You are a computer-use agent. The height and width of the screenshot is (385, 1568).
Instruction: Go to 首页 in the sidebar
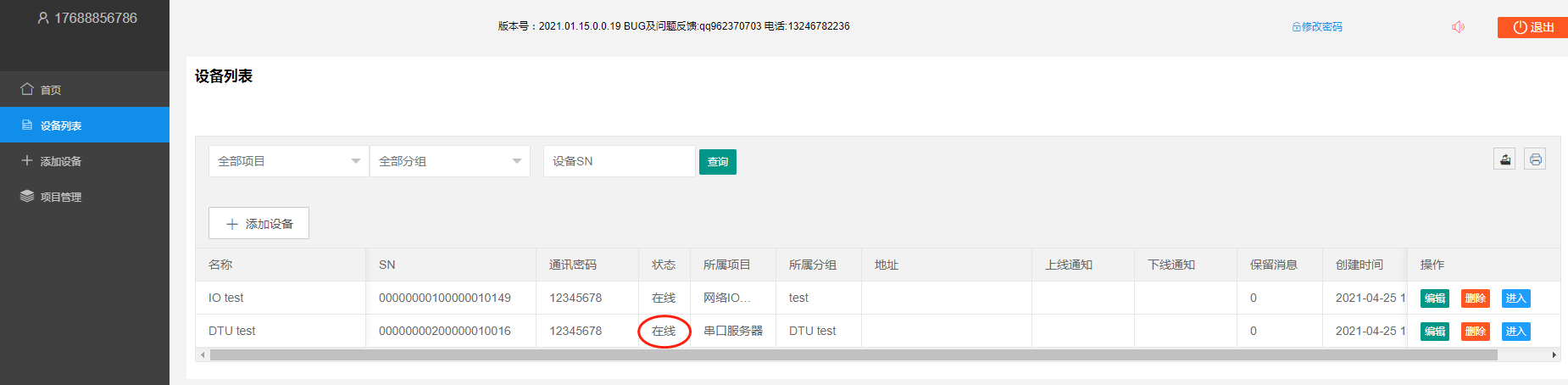pos(51,90)
